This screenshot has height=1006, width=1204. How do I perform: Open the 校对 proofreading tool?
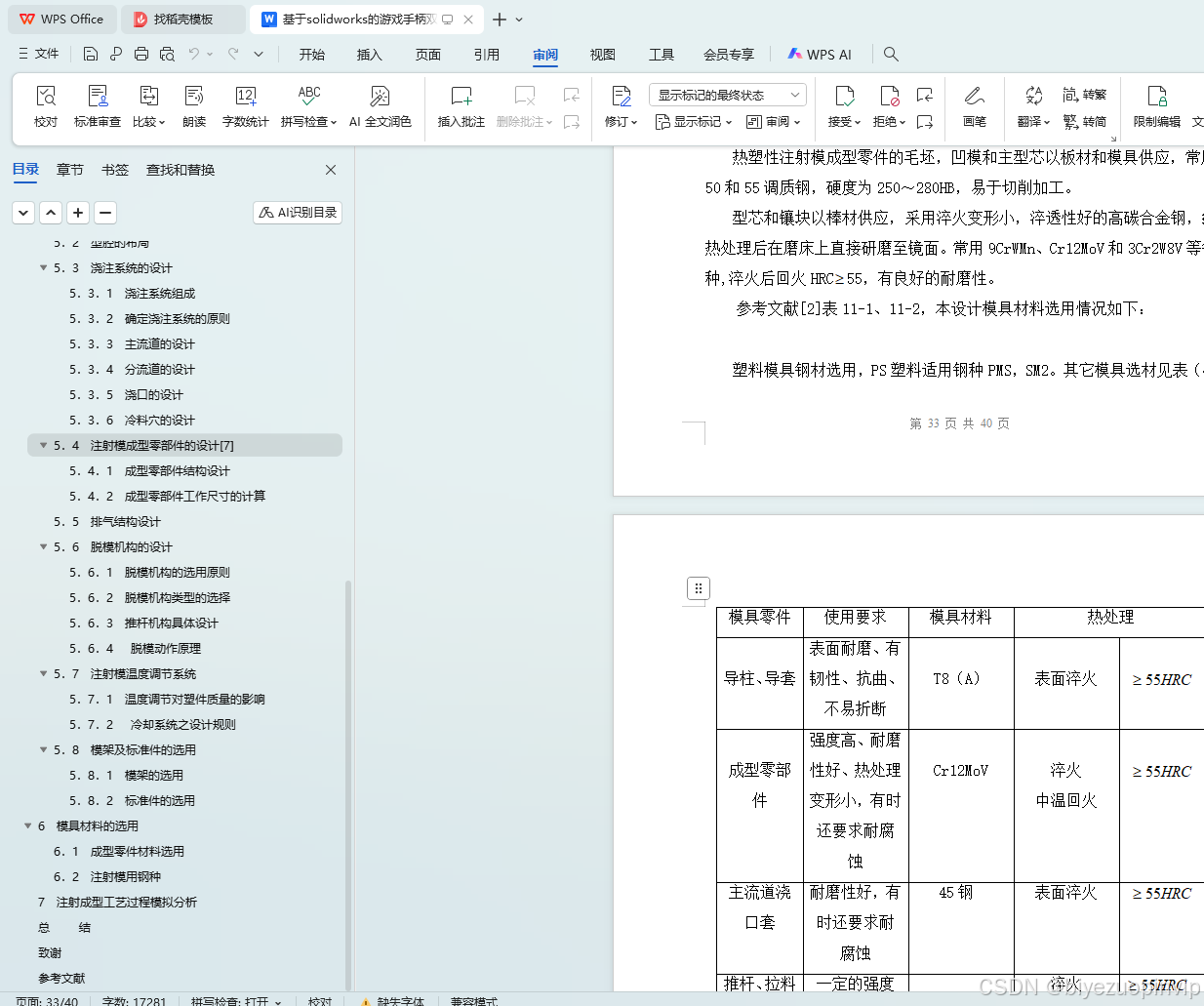click(x=46, y=106)
